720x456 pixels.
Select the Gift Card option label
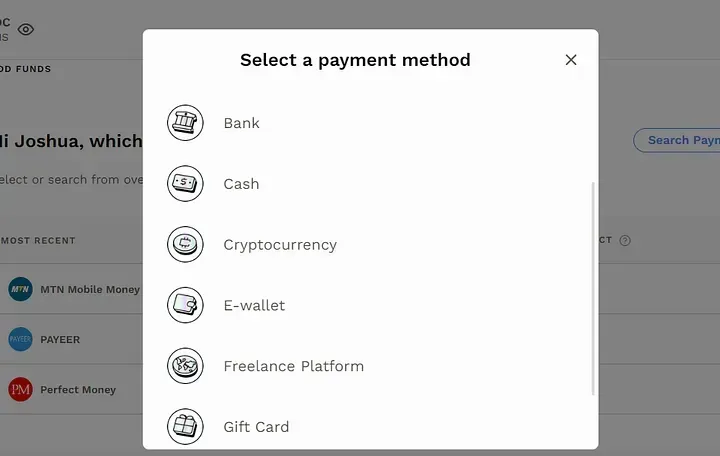[x=256, y=427]
